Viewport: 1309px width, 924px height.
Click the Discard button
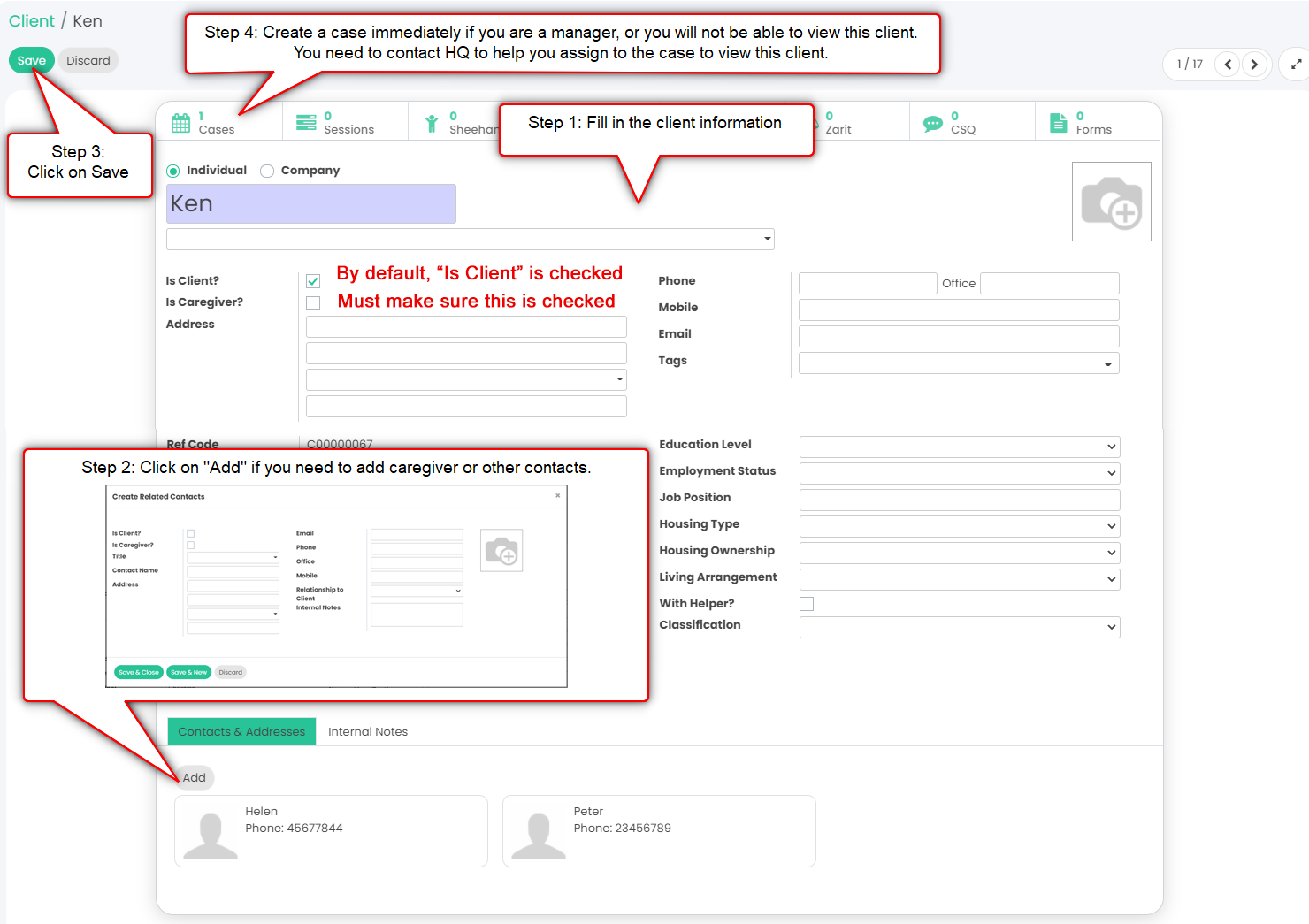88,60
